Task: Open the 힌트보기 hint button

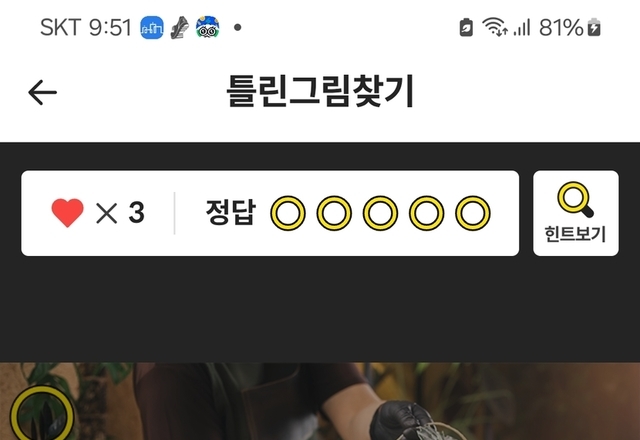Action: 576,213
